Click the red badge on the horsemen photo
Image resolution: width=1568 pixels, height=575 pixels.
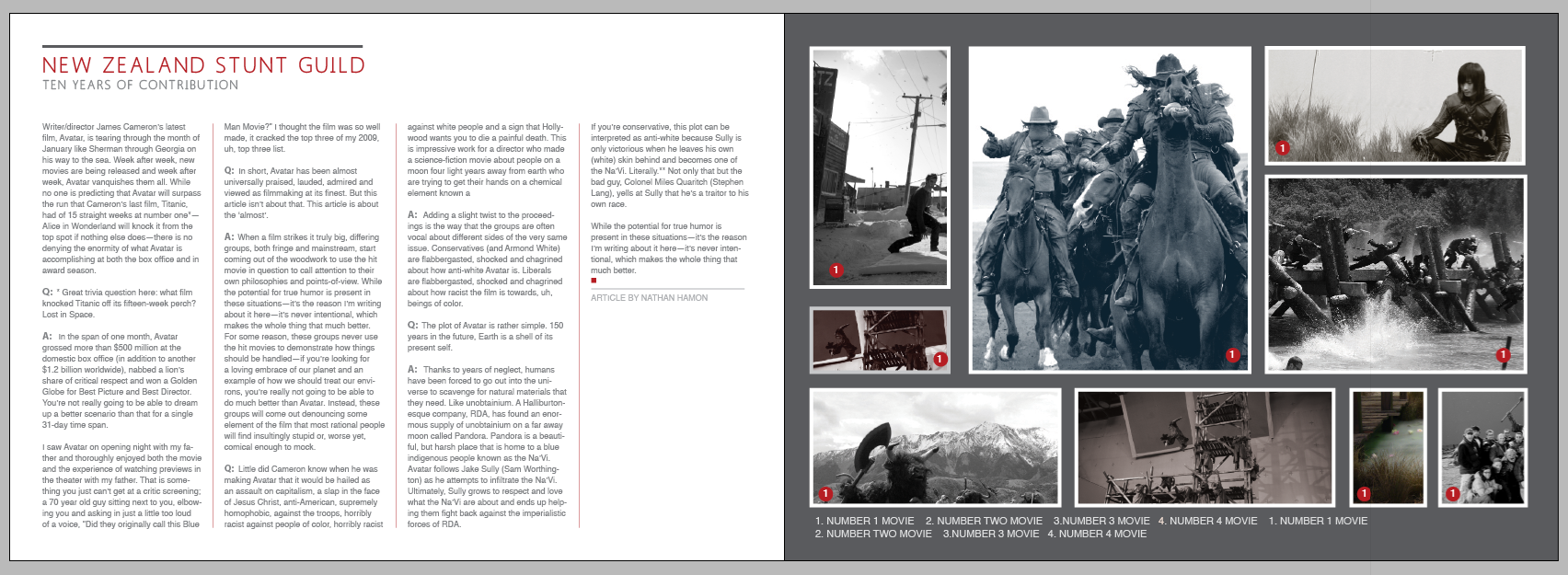[1232, 355]
